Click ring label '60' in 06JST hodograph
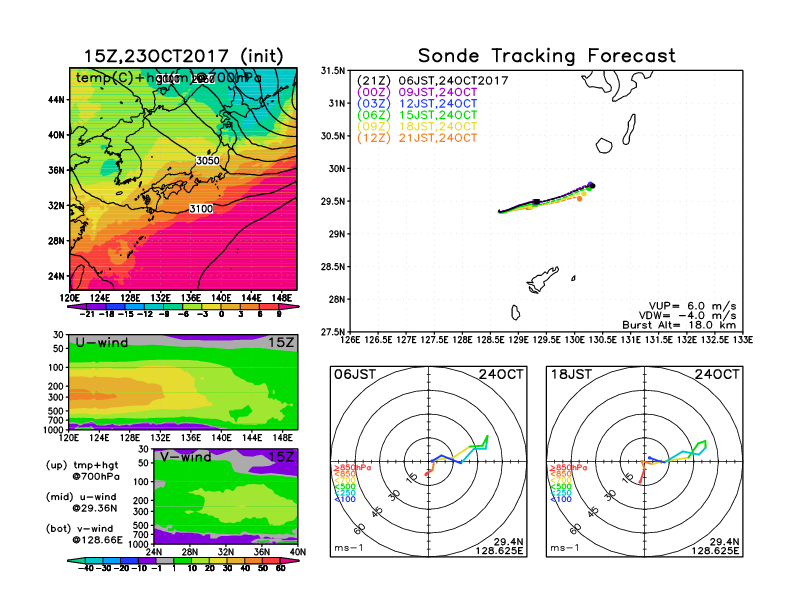Image resolution: width=792 pixels, height=612 pixels. pos(360,529)
